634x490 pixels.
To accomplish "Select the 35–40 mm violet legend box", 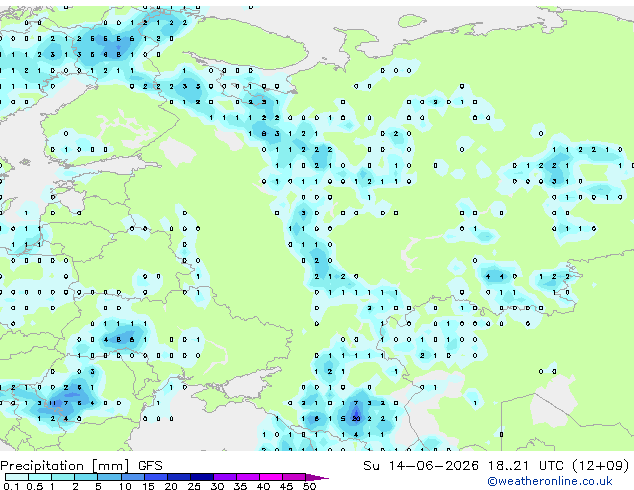I will point(248,477).
